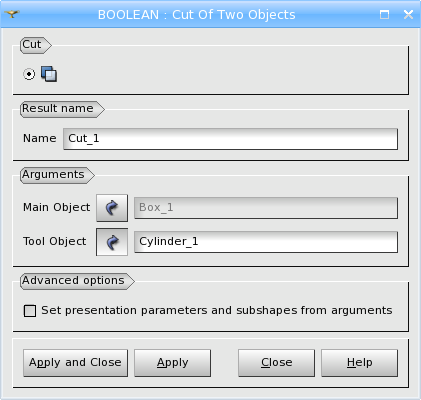Select the Cut operation radio button
Image resolution: width=421 pixels, height=400 pixels.
click(x=29, y=74)
